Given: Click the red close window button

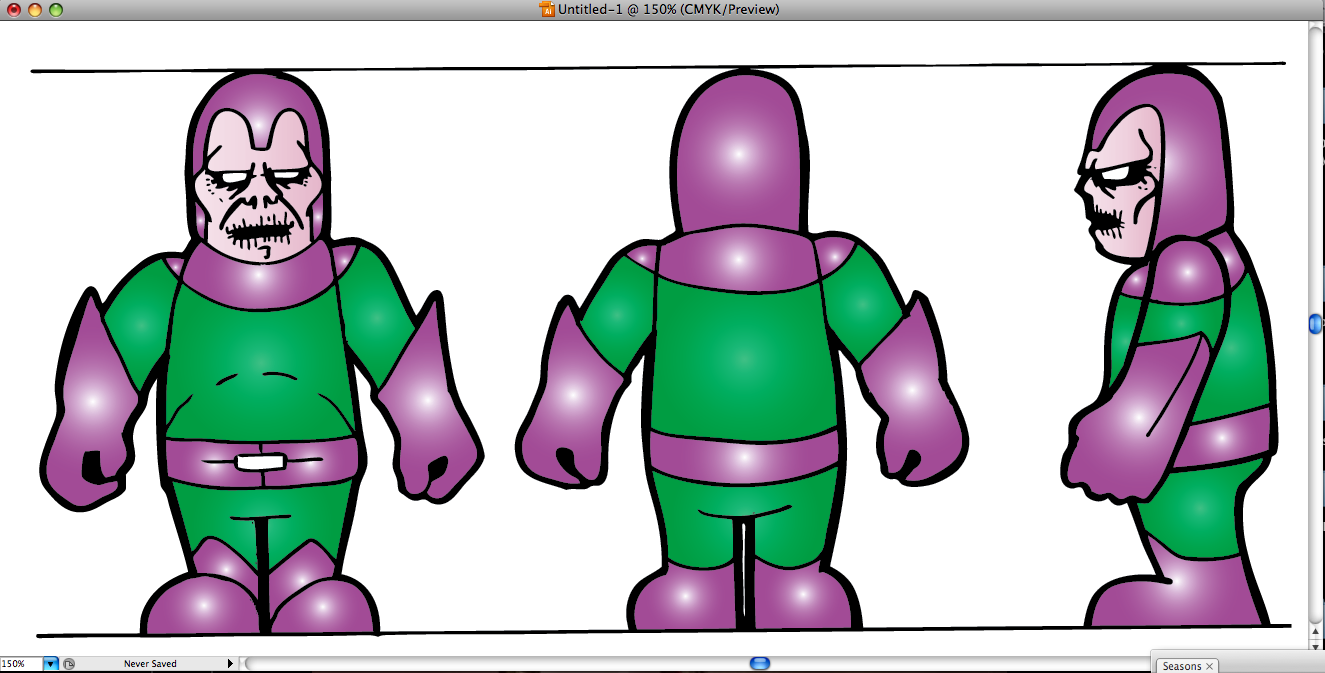Looking at the screenshot, I should point(14,10).
